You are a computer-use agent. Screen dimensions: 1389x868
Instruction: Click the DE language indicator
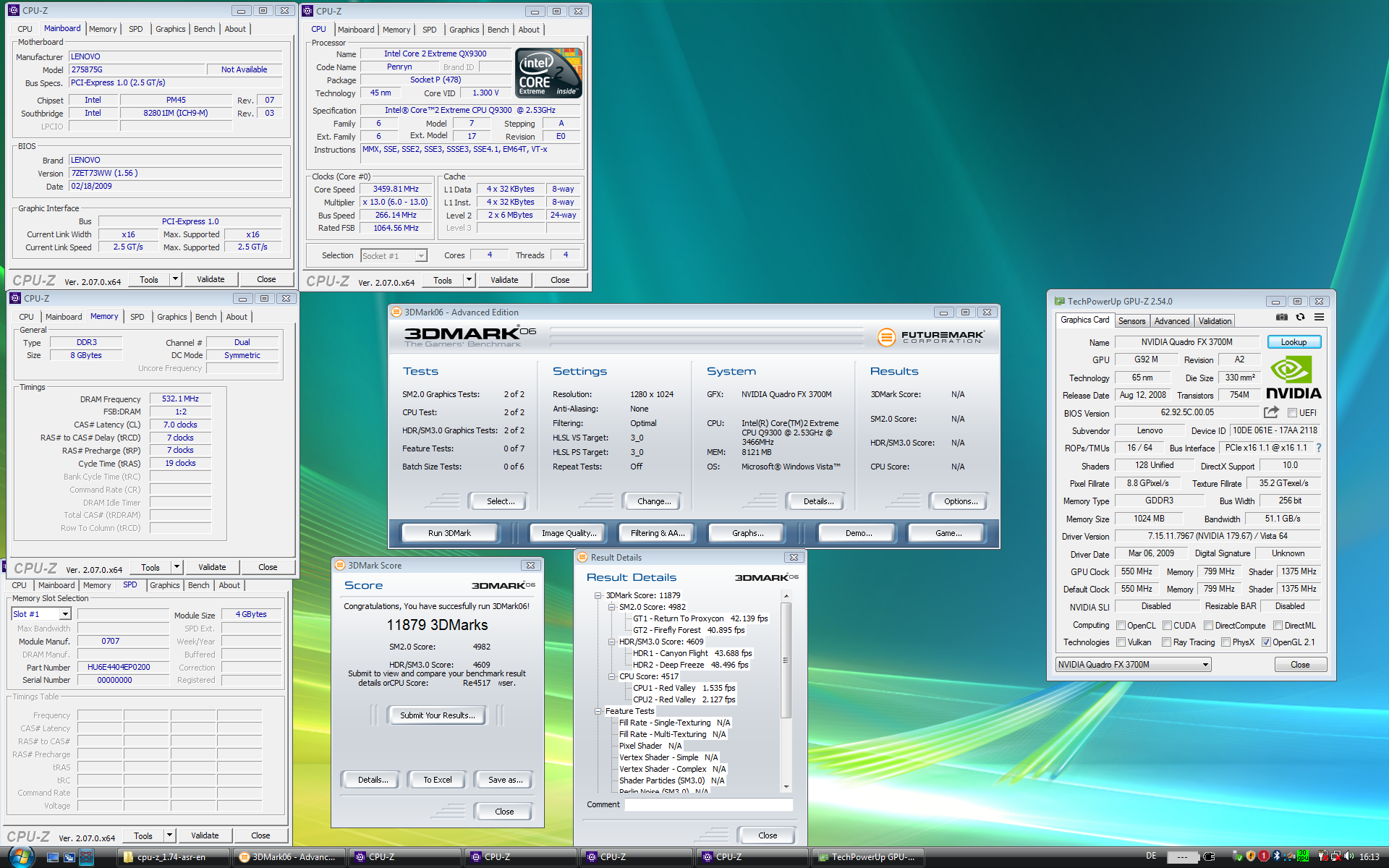[x=1151, y=856]
